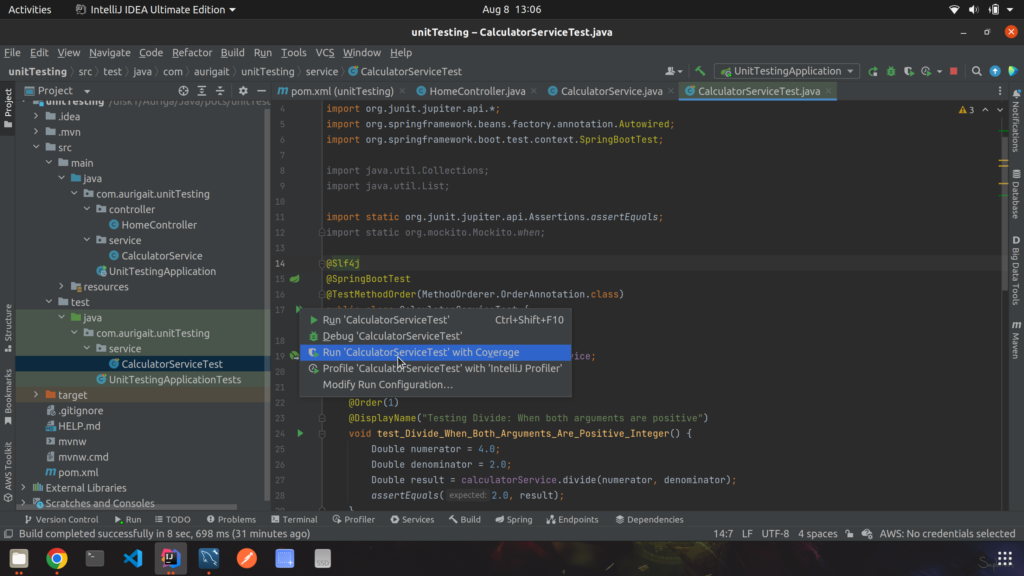Click the 4 spaces indent setting

point(817,534)
